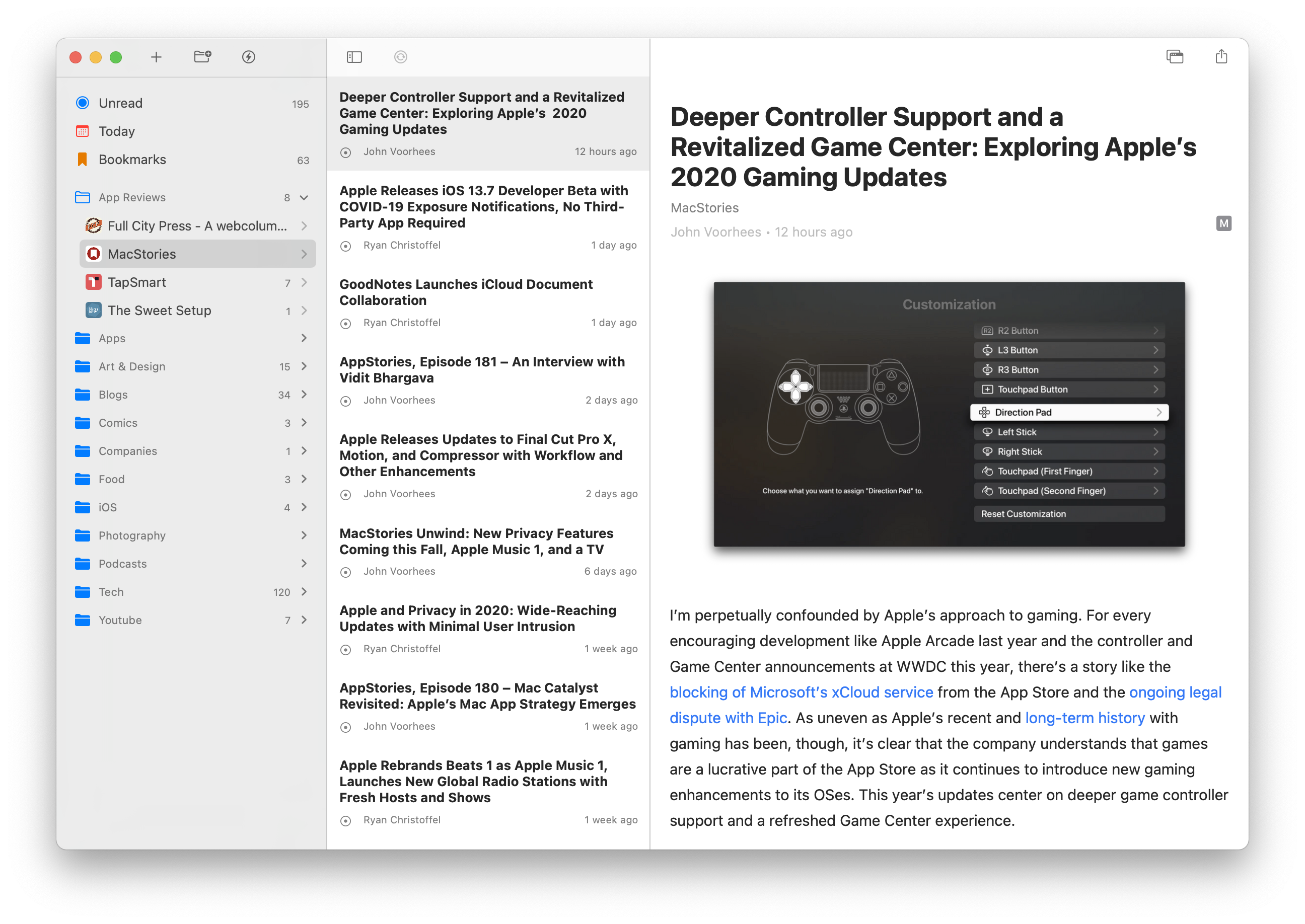The image size is (1305, 924).
Task: Collapse the App Reviews folder chevron
Action: pos(304,197)
